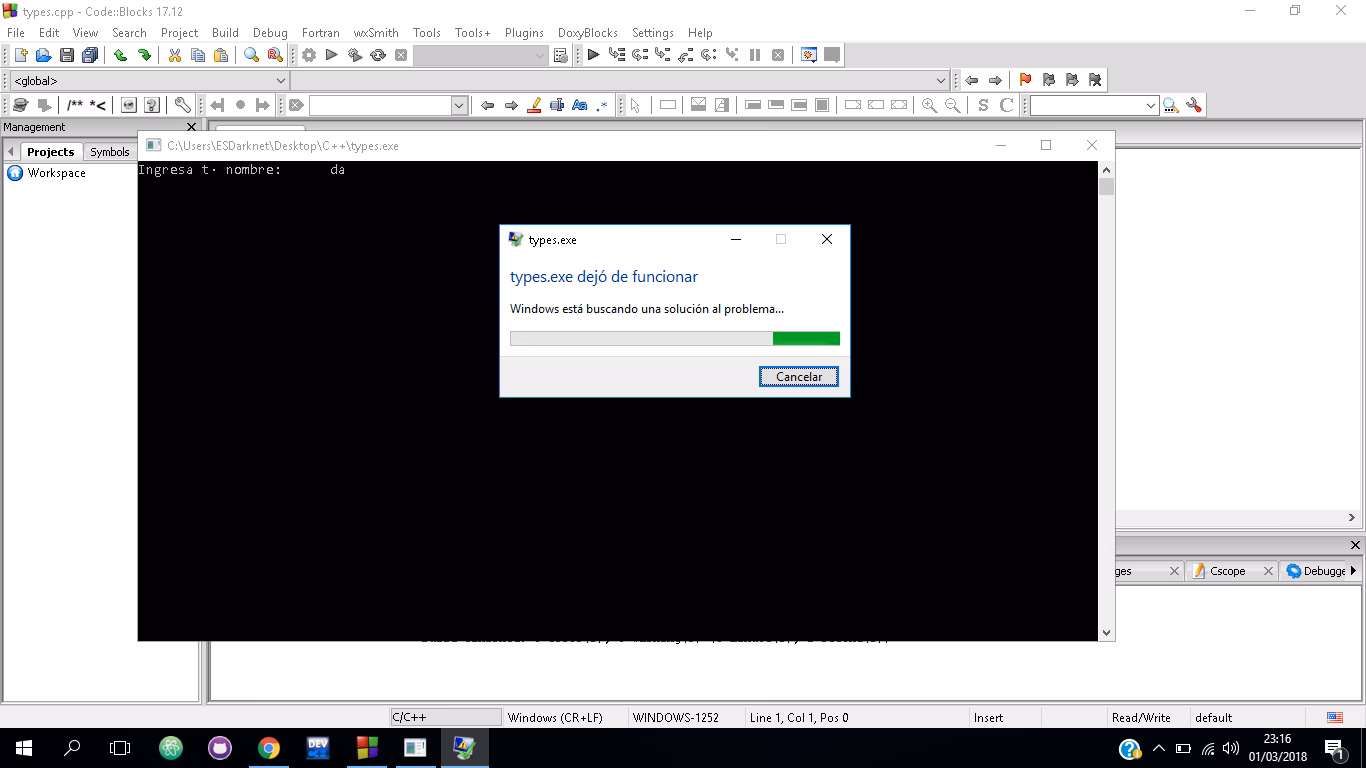Screen dimensions: 1366x768
Task: Select the Workspace tree item
Action: point(57,173)
